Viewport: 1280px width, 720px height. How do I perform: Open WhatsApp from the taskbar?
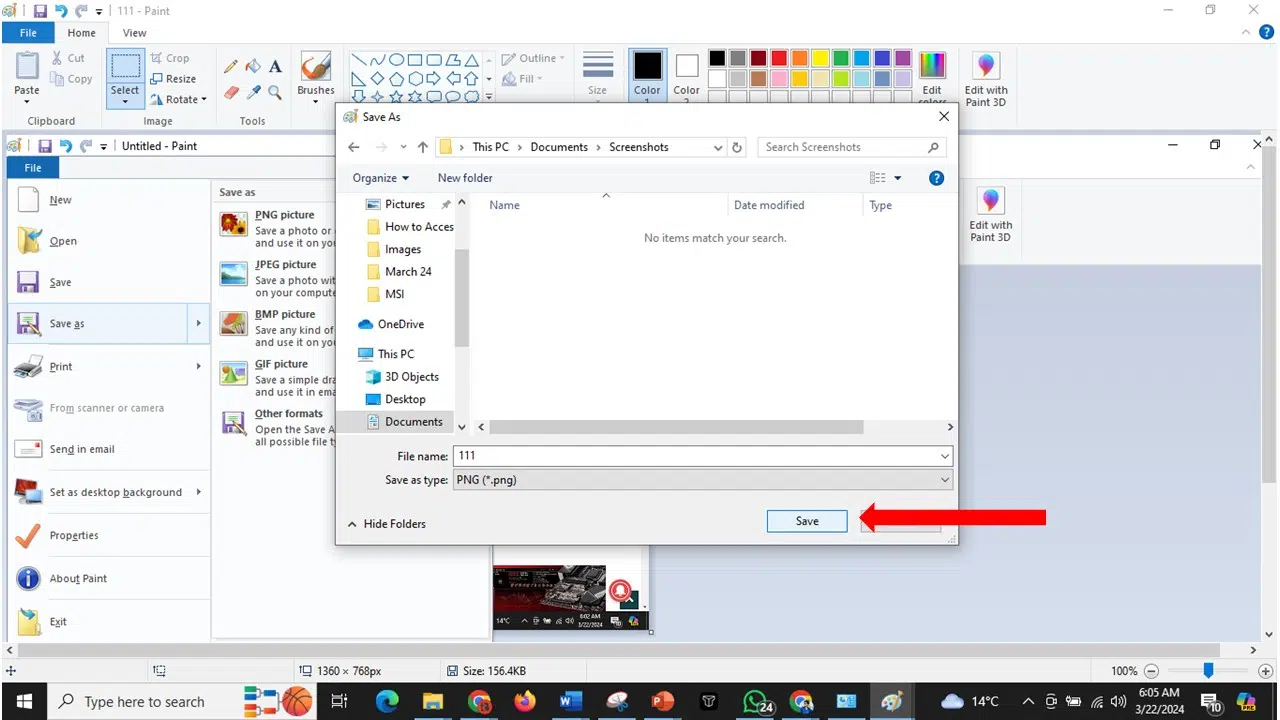pyautogui.click(x=757, y=702)
